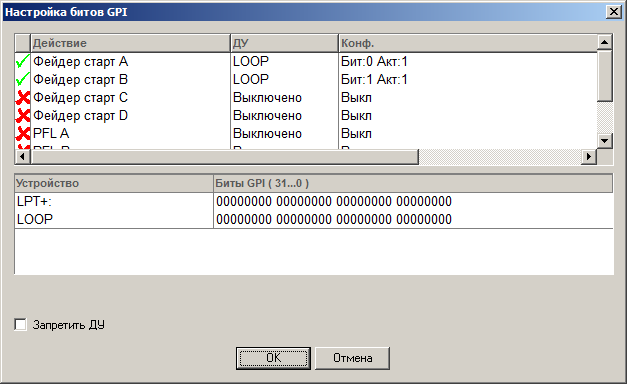
Task: Click LOOP in the Фейдер старт B row
Action: point(251,80)
